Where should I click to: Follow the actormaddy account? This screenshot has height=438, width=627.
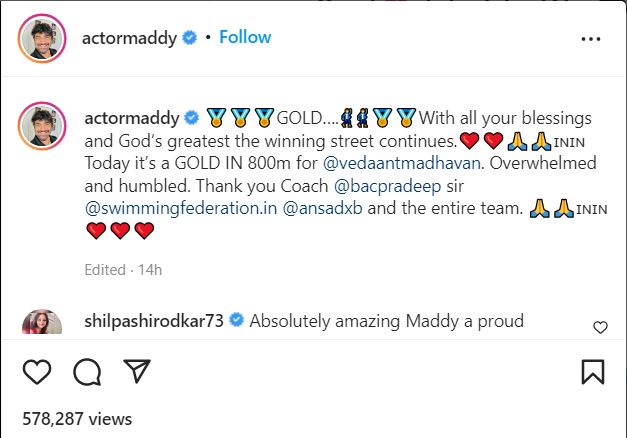point(245,37)
